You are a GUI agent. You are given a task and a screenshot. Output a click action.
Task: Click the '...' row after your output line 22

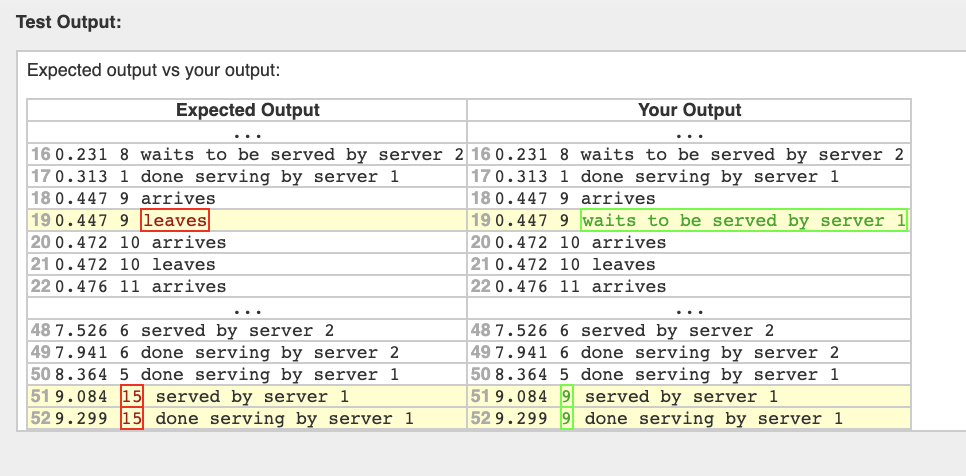click(x=689, y=309)
